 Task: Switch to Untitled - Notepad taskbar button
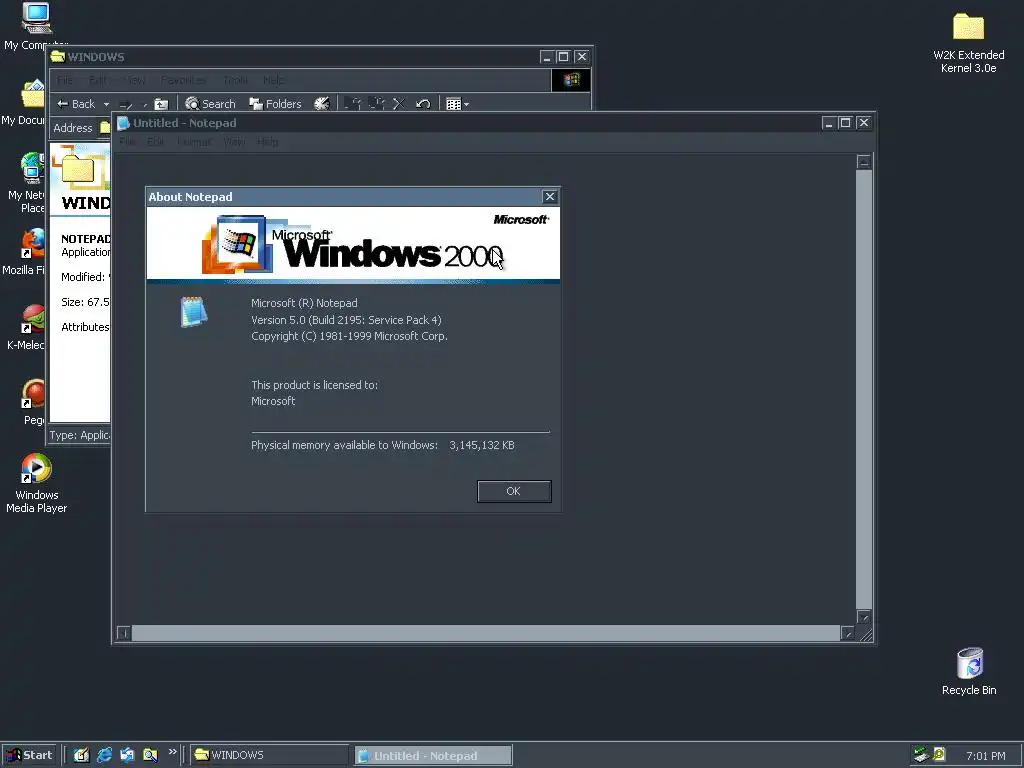(434, 756)
